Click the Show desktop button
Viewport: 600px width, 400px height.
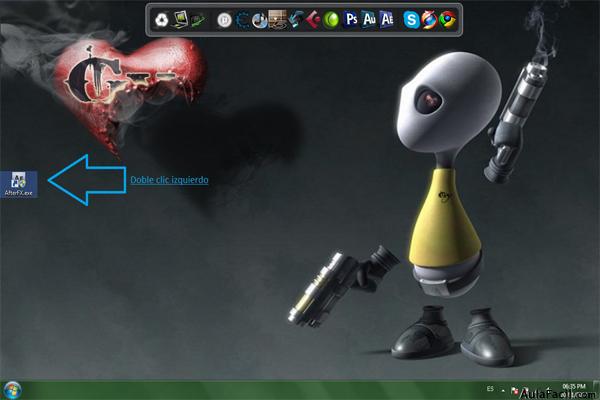(596, 390)
